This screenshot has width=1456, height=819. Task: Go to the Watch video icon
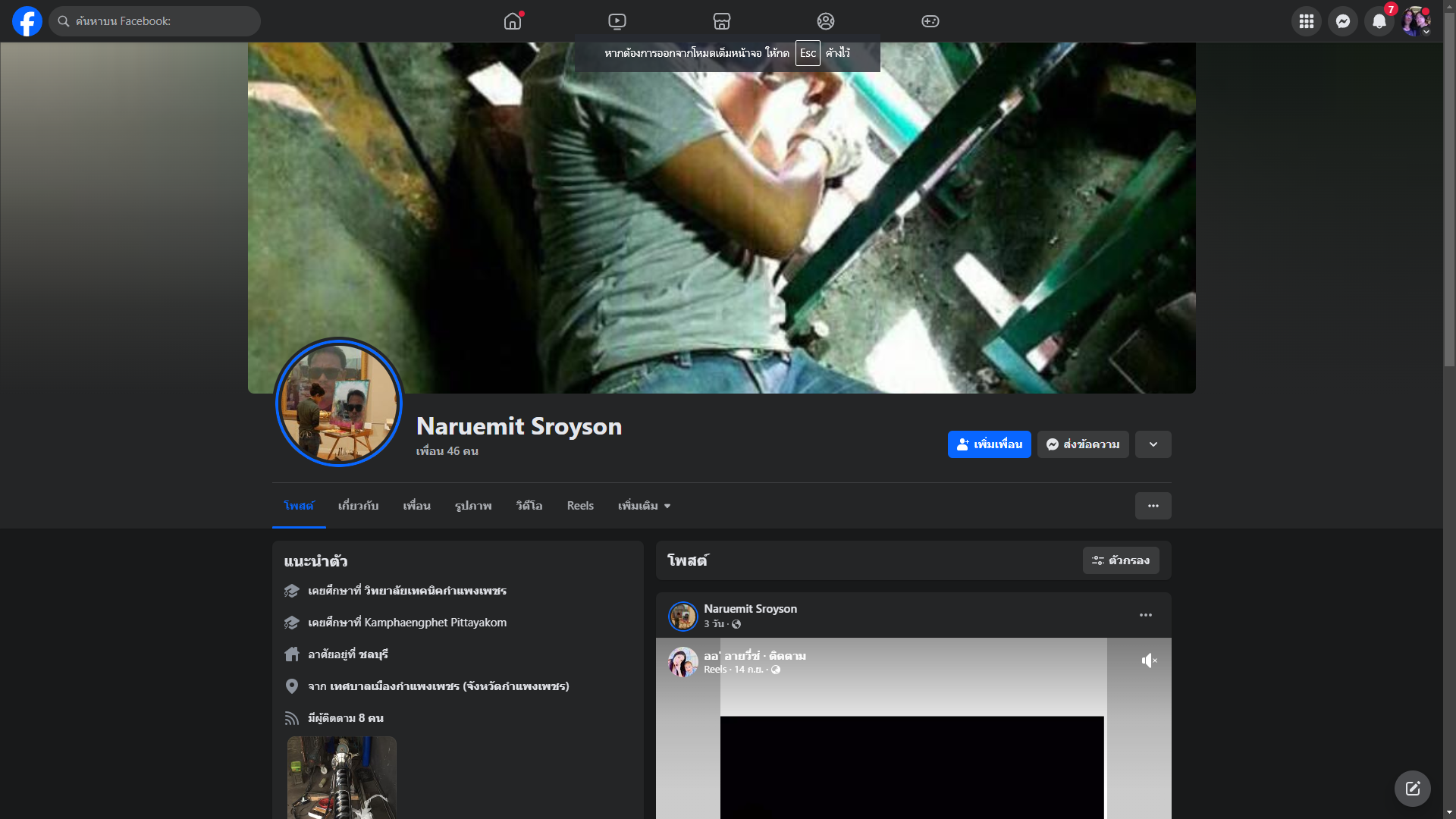tap(617, 21)
